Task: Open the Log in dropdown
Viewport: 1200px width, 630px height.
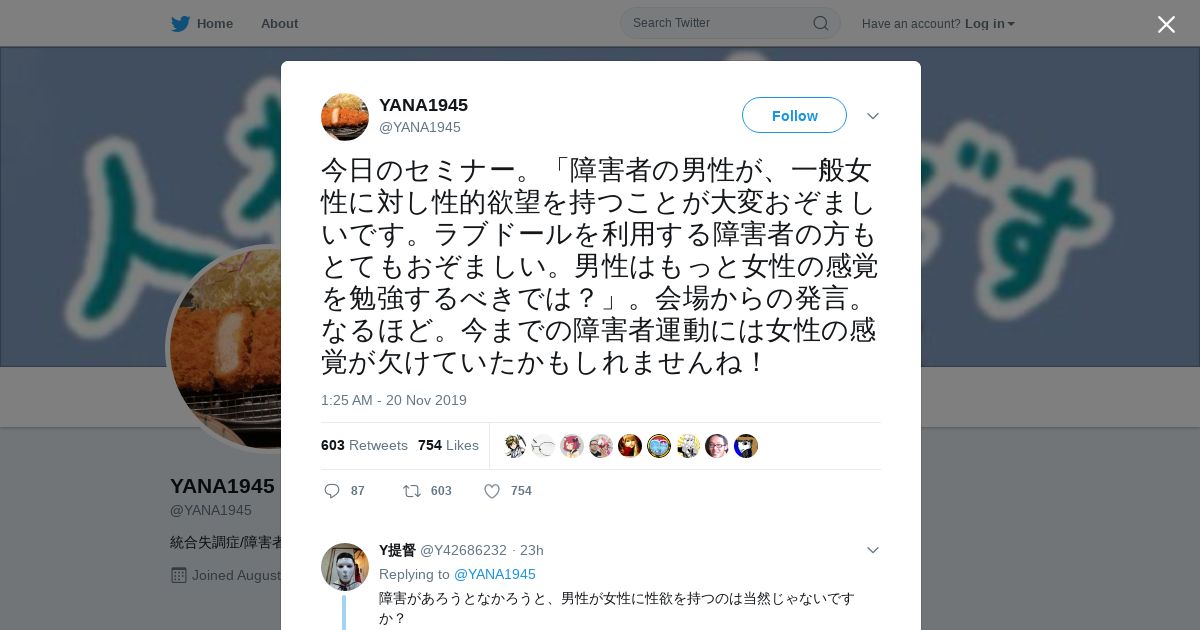Action: pos(990,23)
